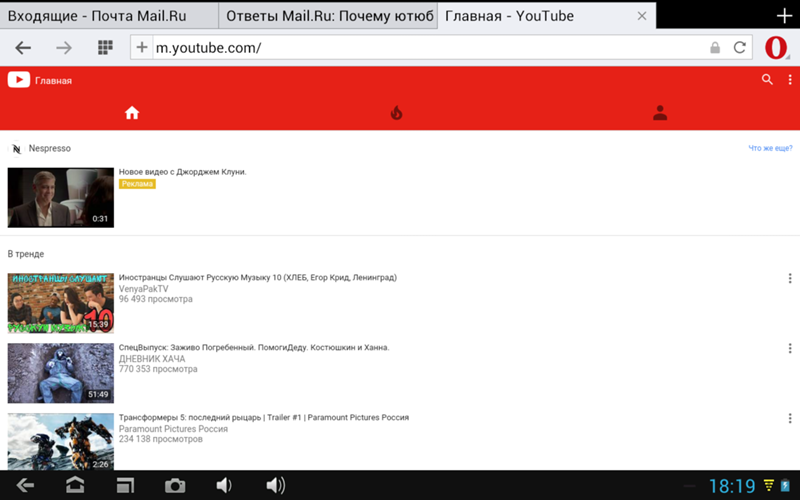Click the padlock security icon

pyautogui.click(x=715, y=47)
